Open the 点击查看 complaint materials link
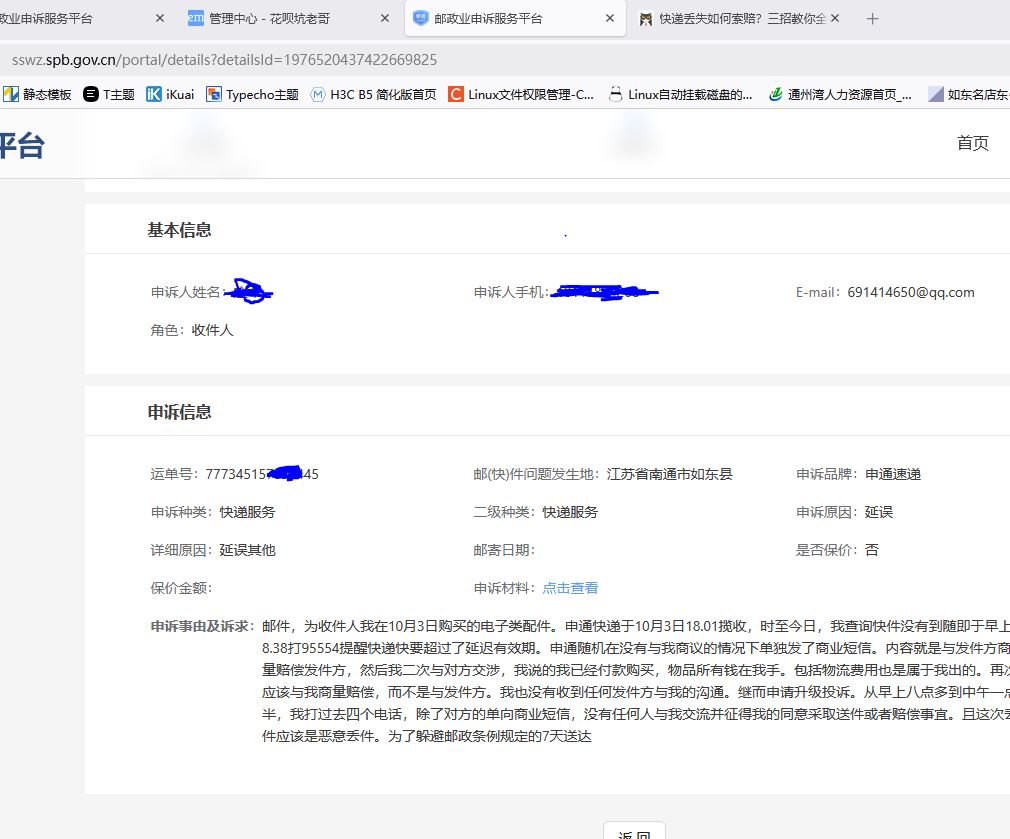 click(x=570, y=588)
